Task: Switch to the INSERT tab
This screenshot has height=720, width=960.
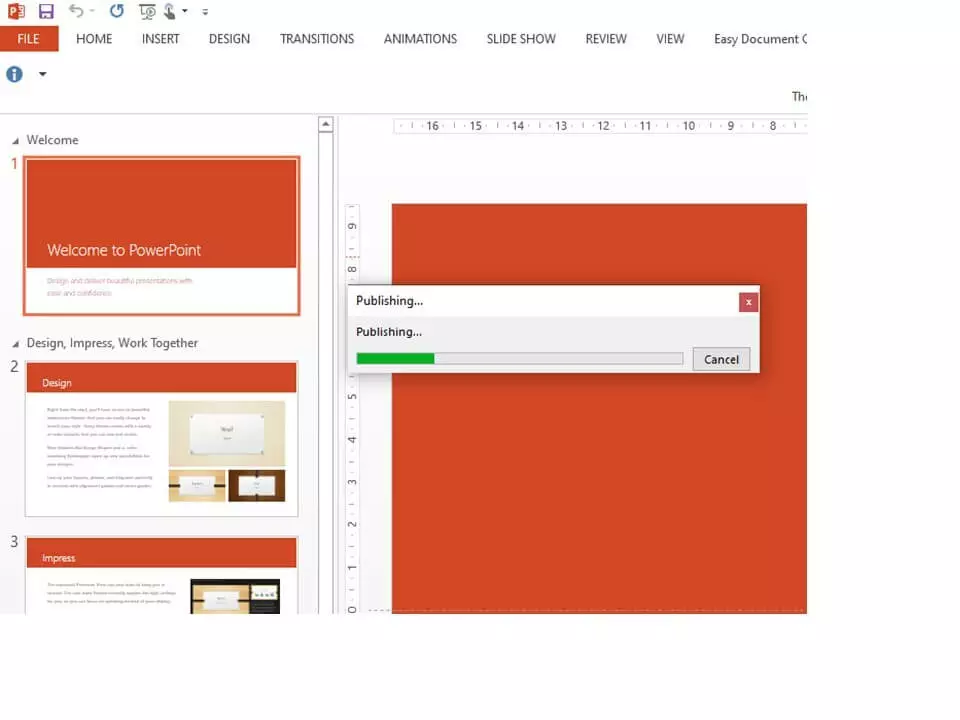Action: pyautogui.click(x=160, y=39)
